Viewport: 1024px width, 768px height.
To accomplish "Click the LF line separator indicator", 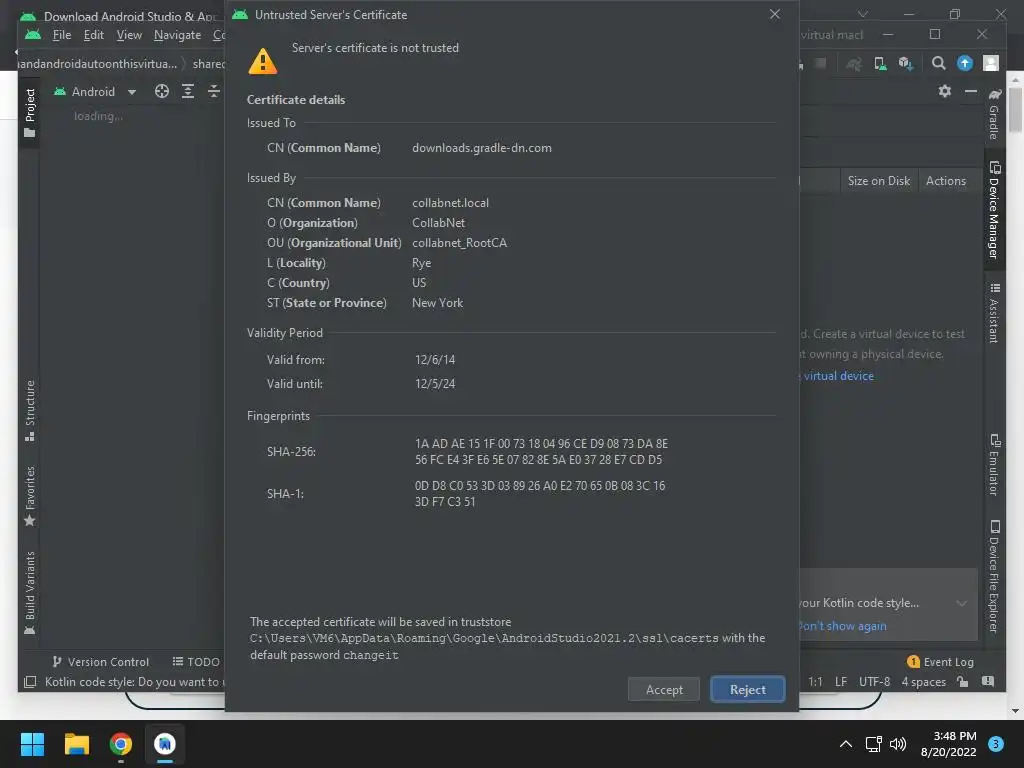I will tap(840, 682).
